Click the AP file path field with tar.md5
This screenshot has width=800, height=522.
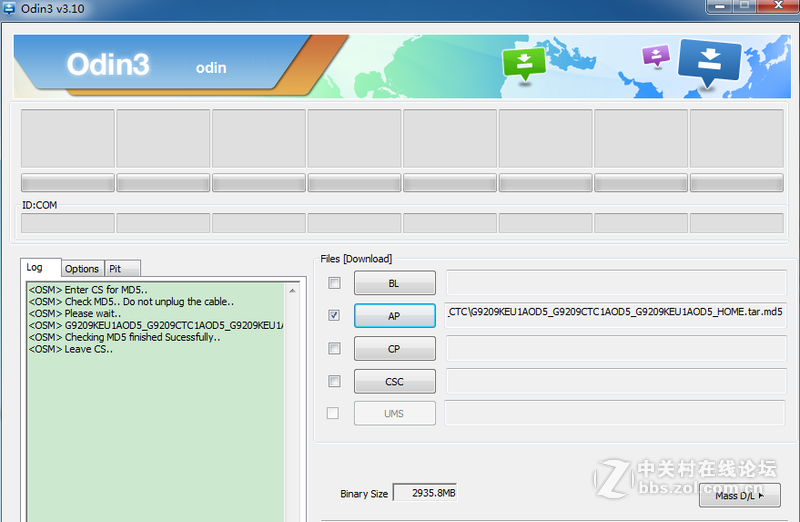[x=616, y=314]
